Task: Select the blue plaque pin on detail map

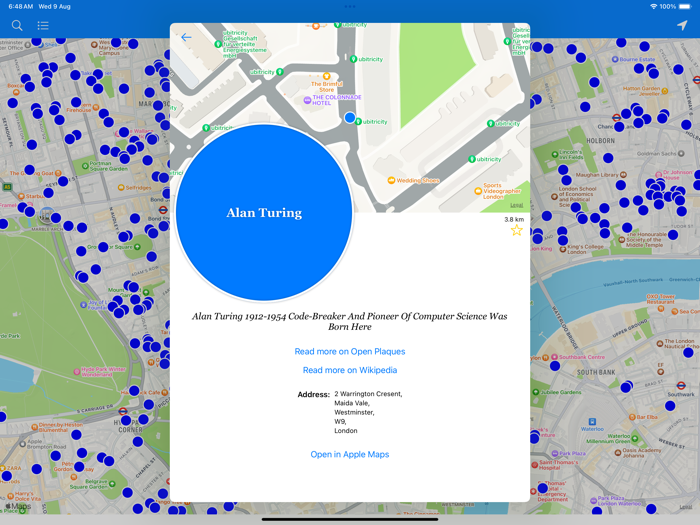Action: pos(350,117)
